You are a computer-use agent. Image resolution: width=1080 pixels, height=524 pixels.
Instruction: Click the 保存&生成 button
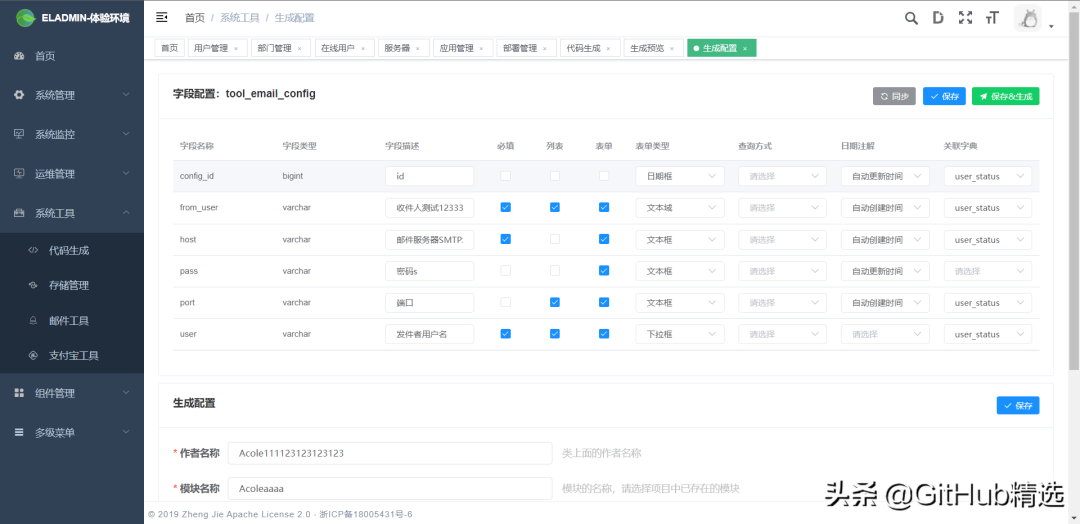1006,96
